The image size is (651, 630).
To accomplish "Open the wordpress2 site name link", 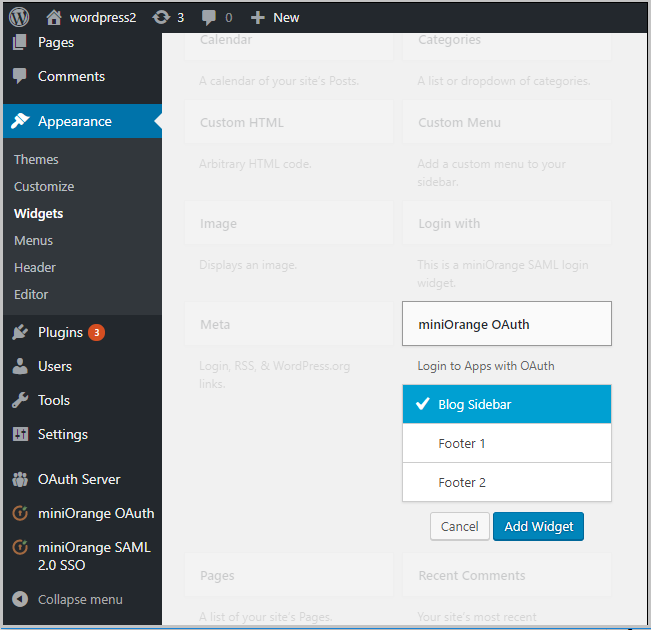I will [x=103, y=17].
